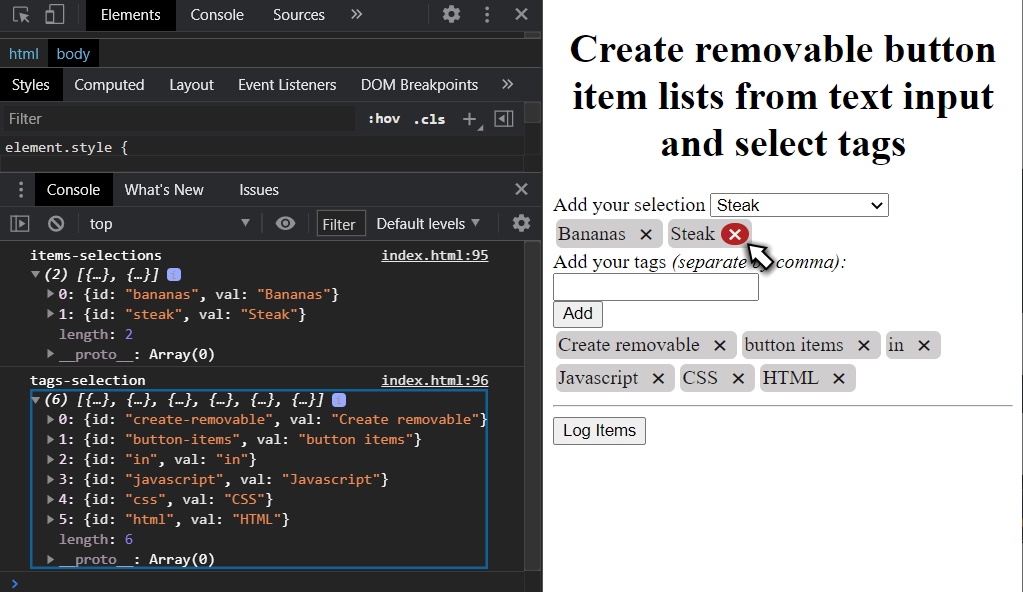The image size is (1023, 592).
Task: Remove the HTML tag
Action: pyautogui.click(x=839, y=379)
